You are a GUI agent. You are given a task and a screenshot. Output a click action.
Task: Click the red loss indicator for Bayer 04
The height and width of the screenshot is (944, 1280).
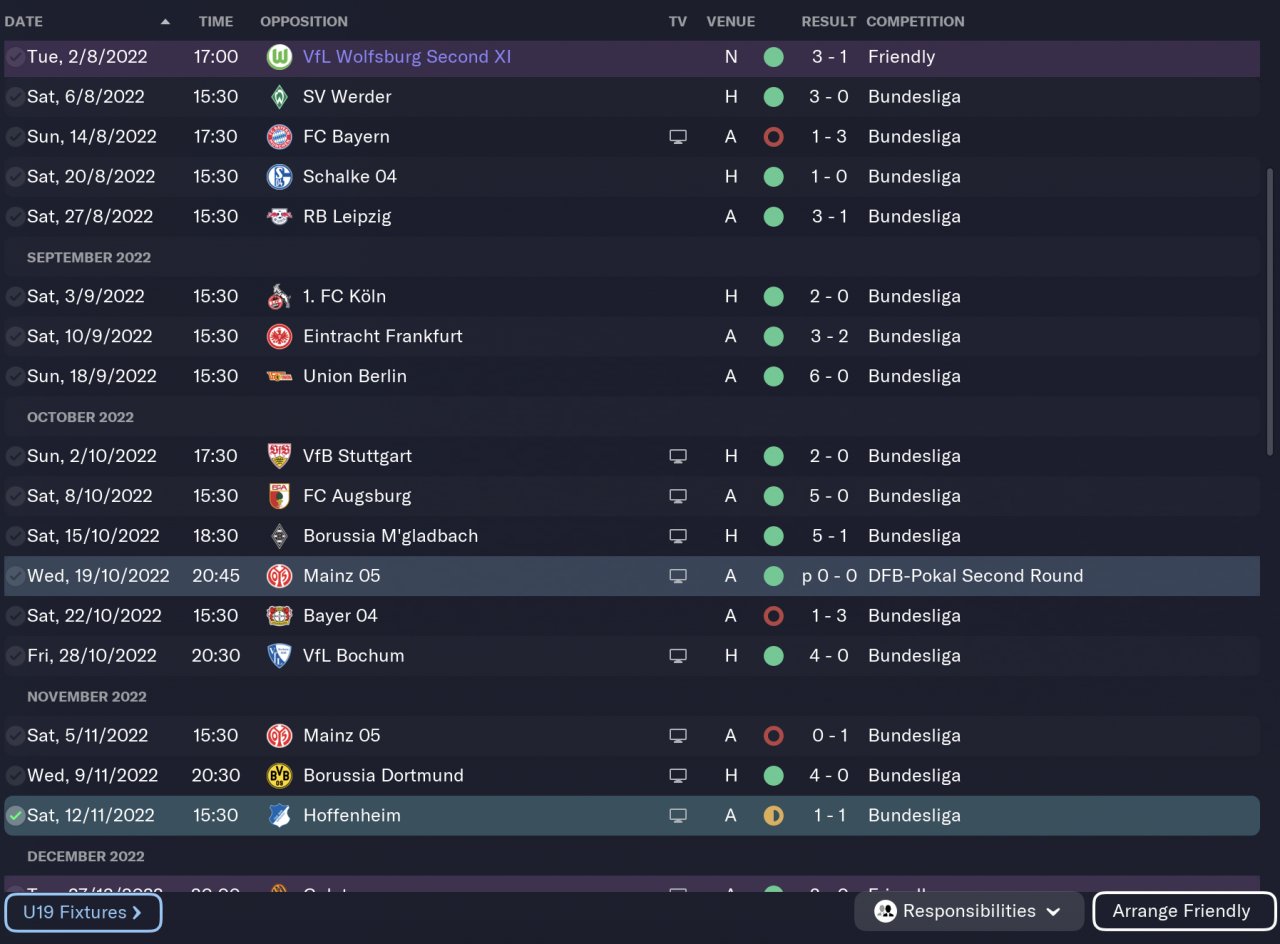[x=773, y=616]
